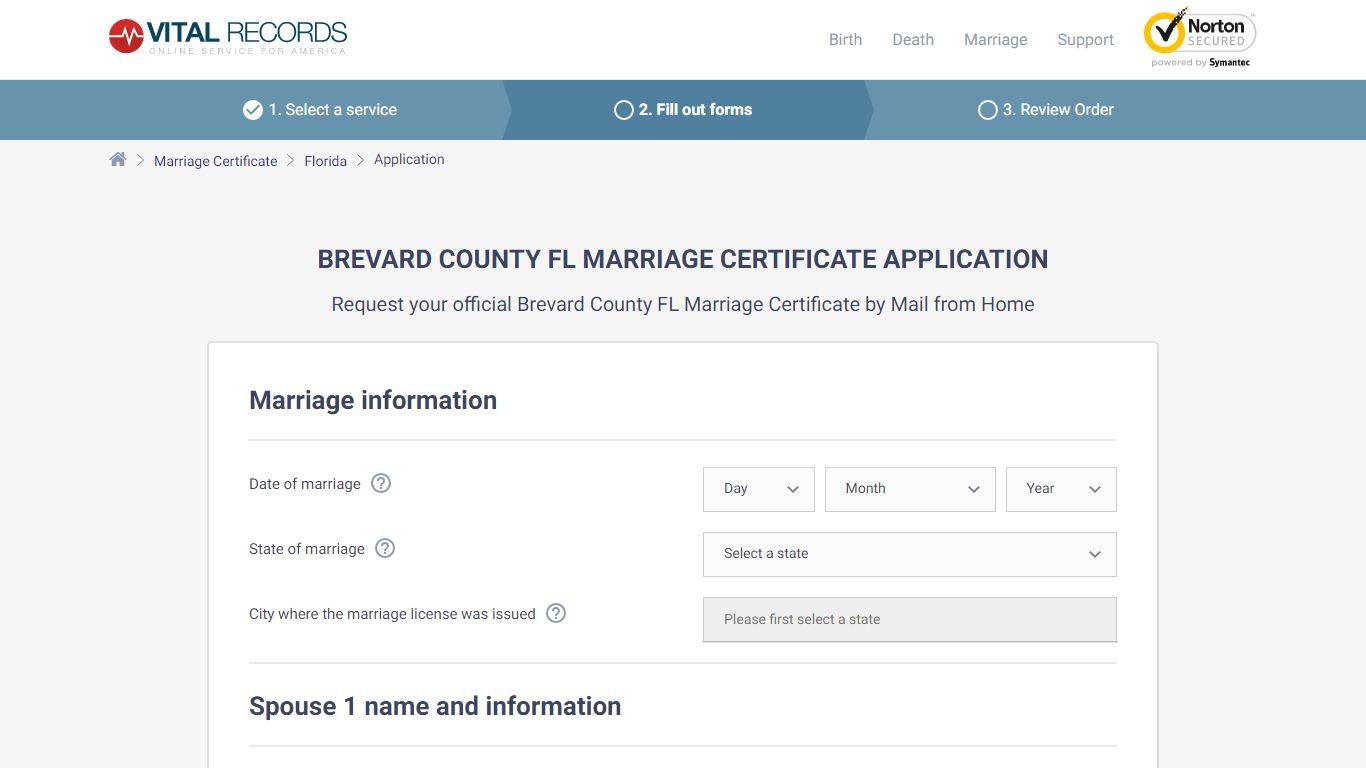Open the Year dropdown
Screen dimensions: 1366x768
coord(1061,489)
